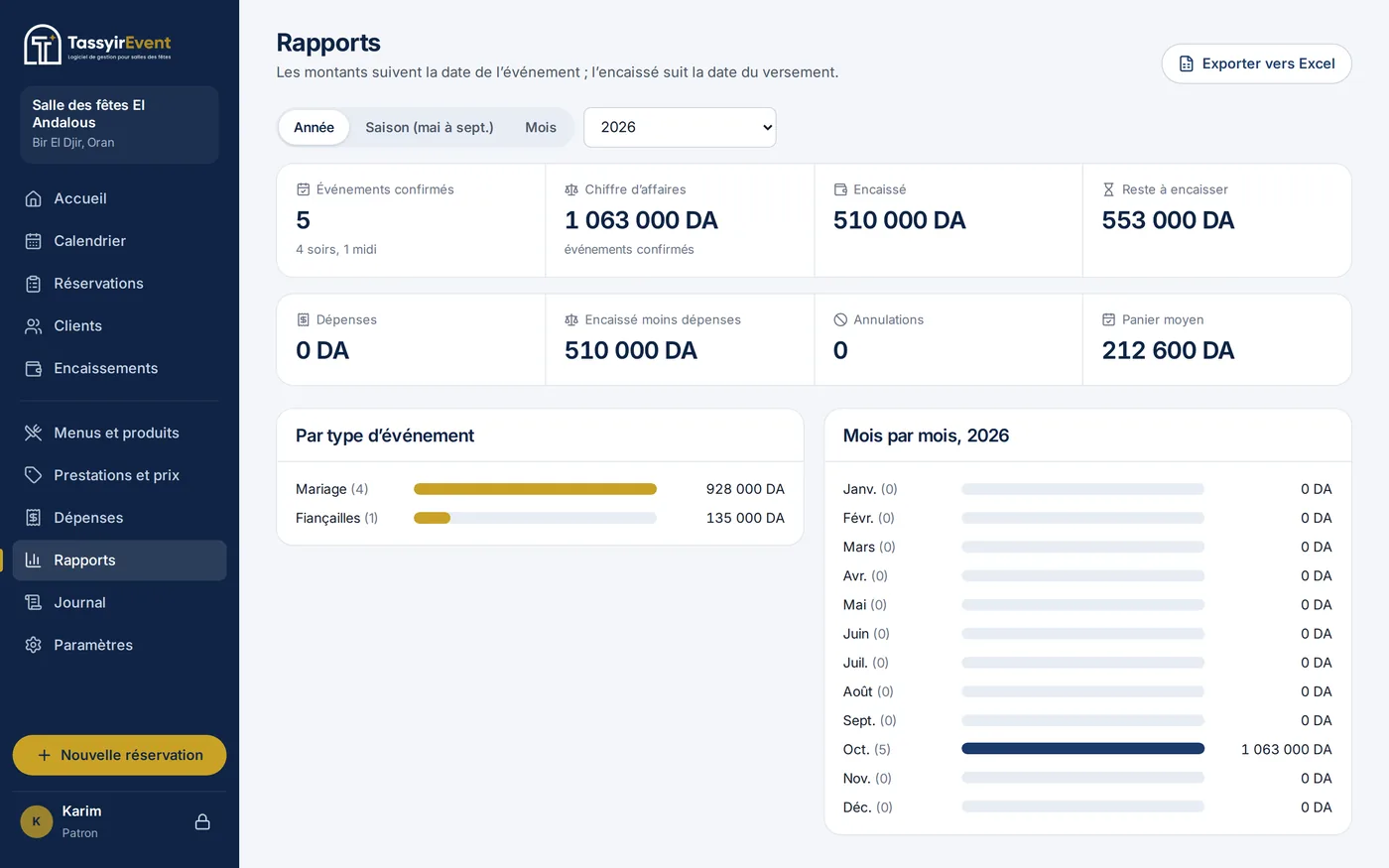The width and height of the screenshot is (1389, 868).
Task: Click the Clients people icon
Action: coord(33,326)
